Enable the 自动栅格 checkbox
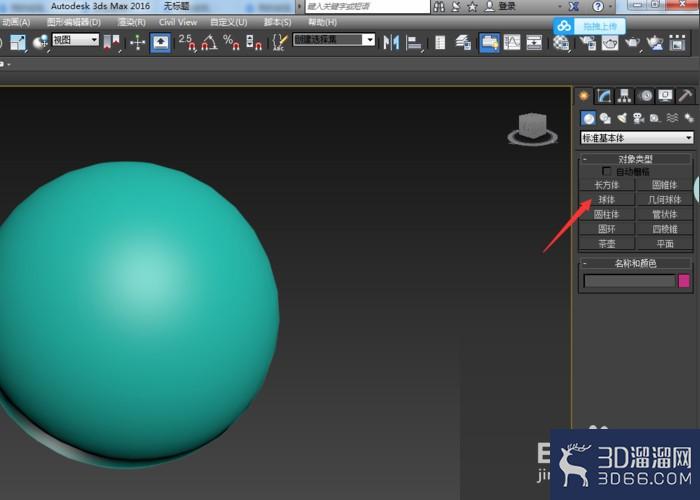This screenshot has width=700, height=500. click(x=606, y=171)
